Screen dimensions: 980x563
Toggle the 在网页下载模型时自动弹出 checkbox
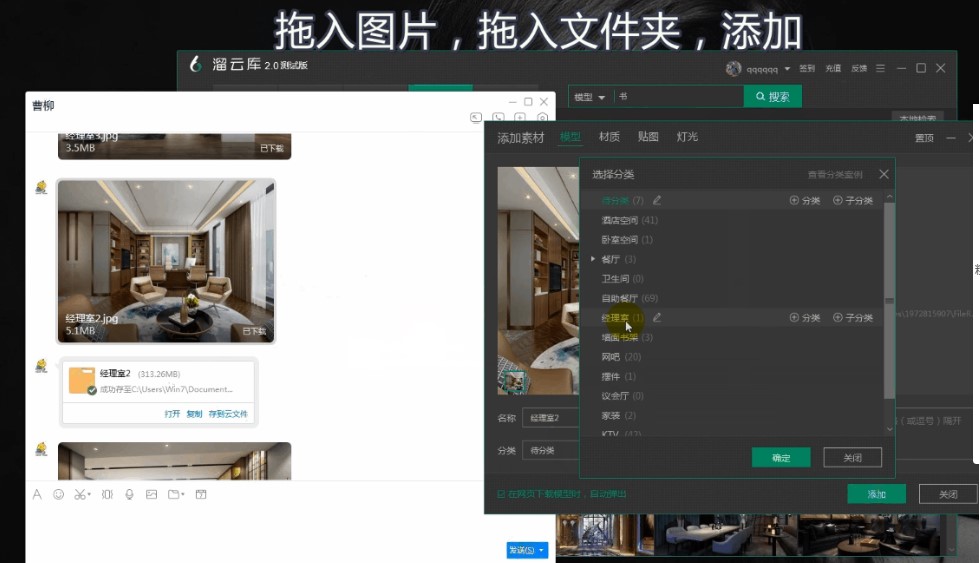[501, 494]
